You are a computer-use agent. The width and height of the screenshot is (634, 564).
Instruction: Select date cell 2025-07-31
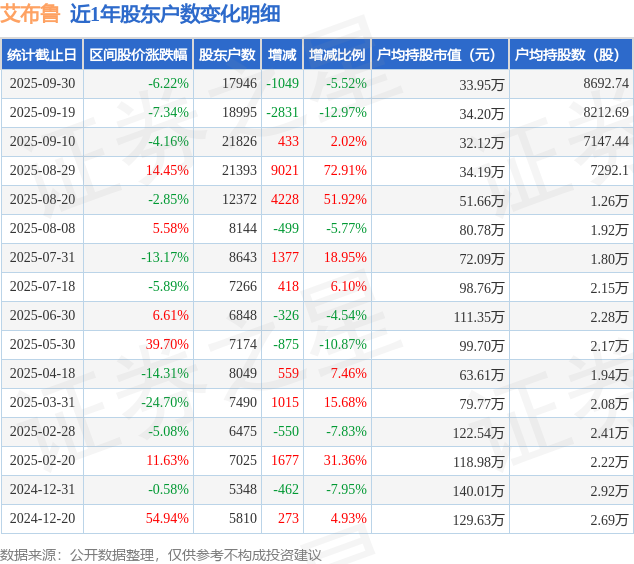pyautogui.click(x=42, y=257)
